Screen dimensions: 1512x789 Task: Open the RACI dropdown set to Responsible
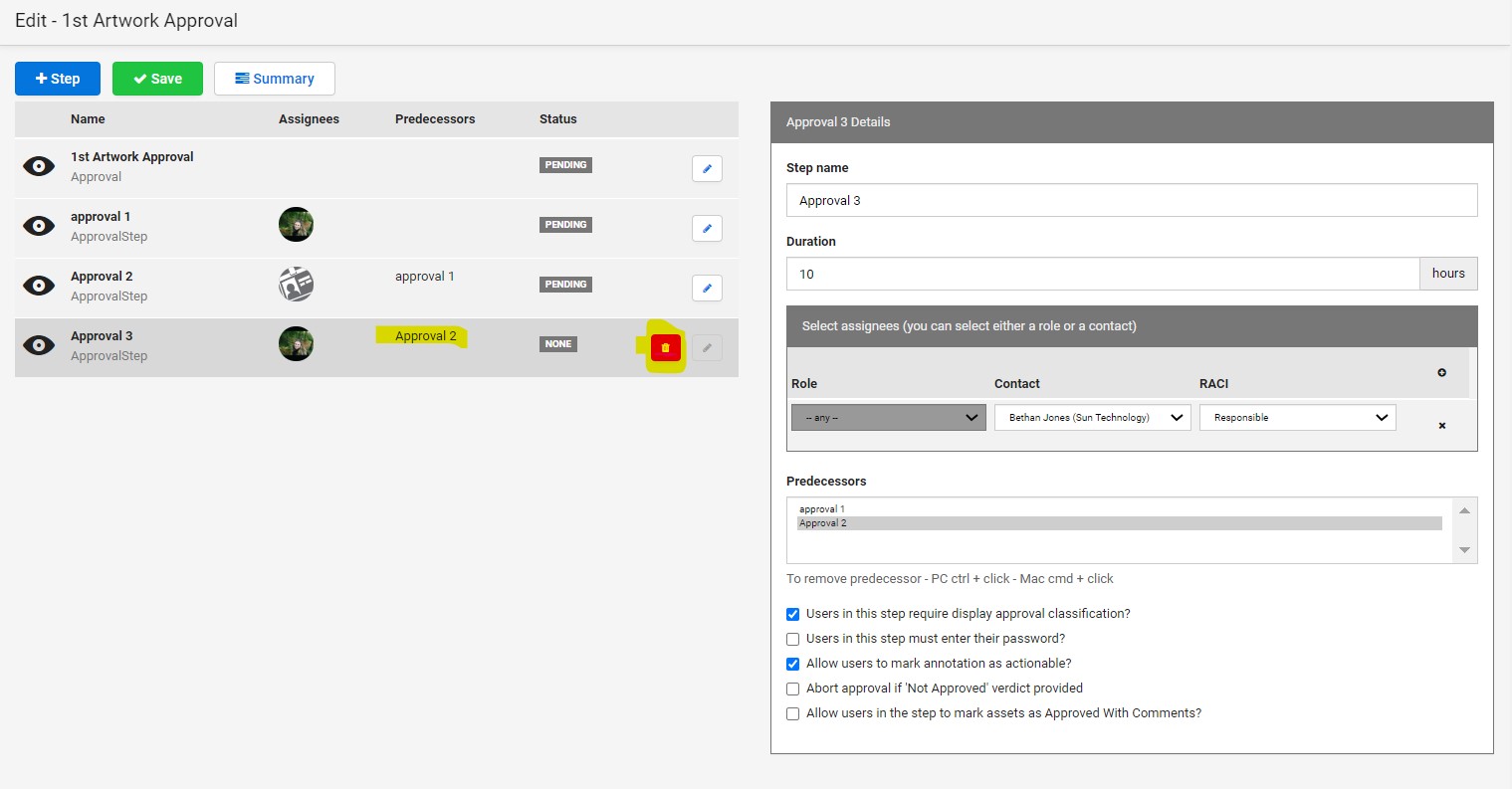click(x=1297, y=418)
